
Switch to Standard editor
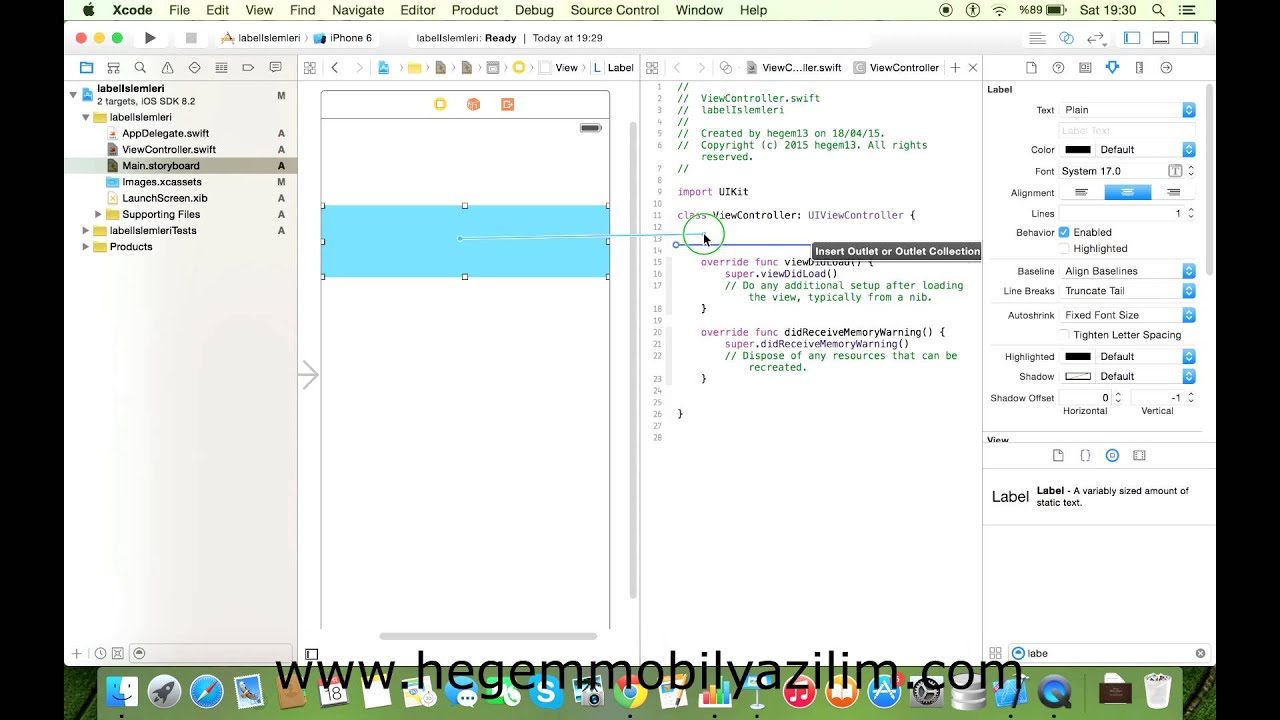(x=1038, y=38)
